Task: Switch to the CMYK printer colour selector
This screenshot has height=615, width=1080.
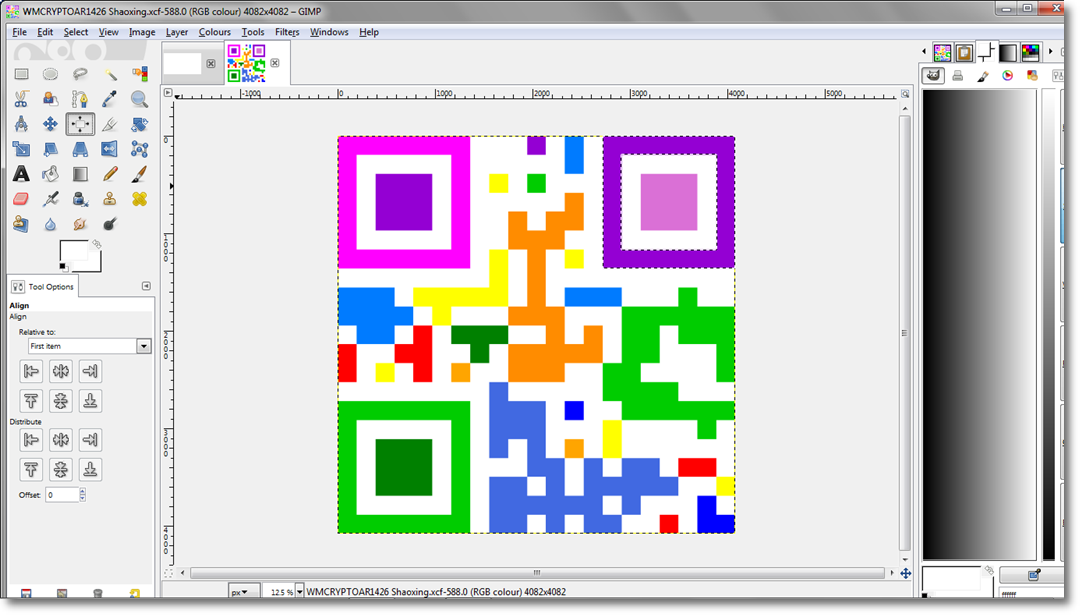Action: point(957,76)
